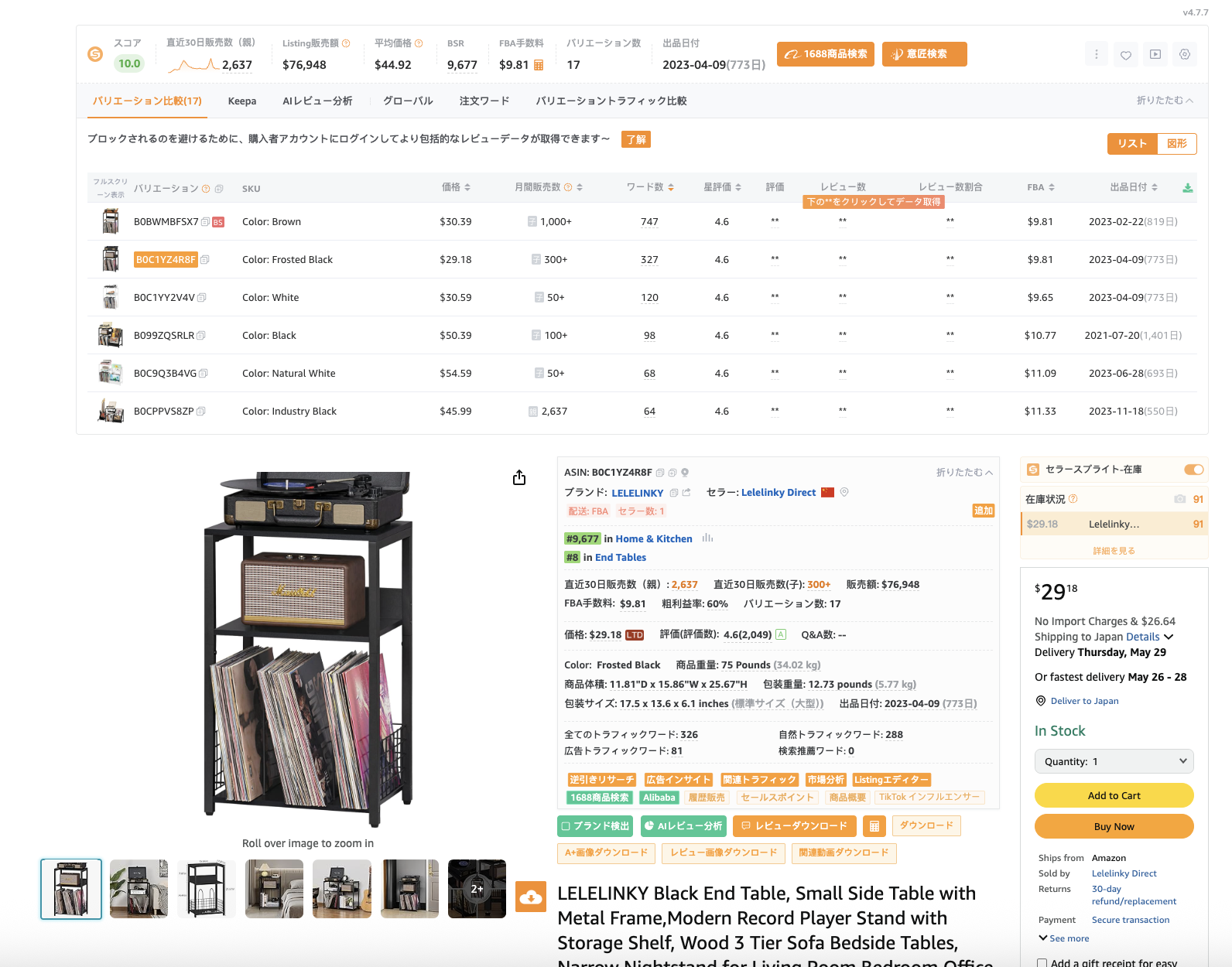This screenshot has height=967, width=1232.
Task: Open the 注文ワード tab
Action: [484, 101]
